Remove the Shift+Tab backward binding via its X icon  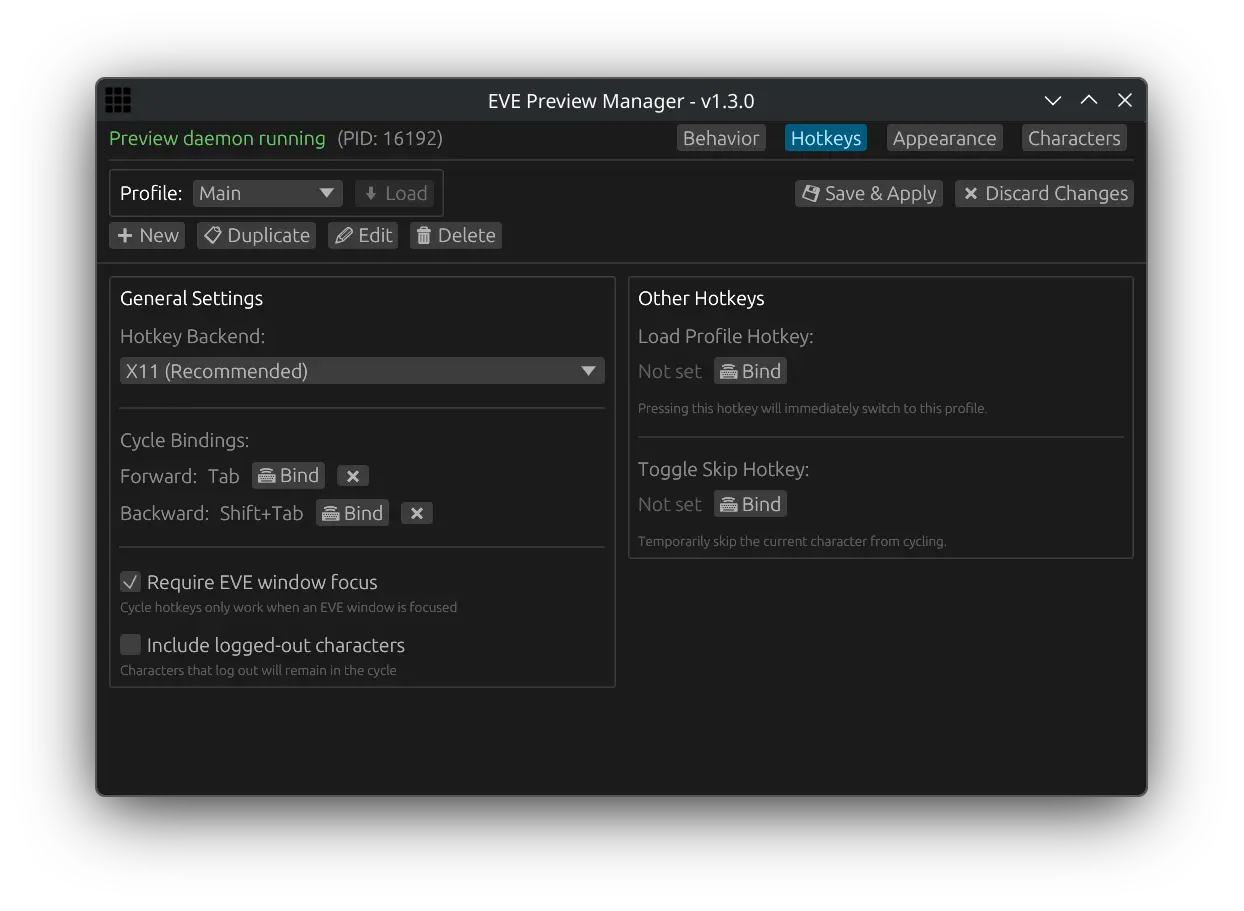click(417, 512)
